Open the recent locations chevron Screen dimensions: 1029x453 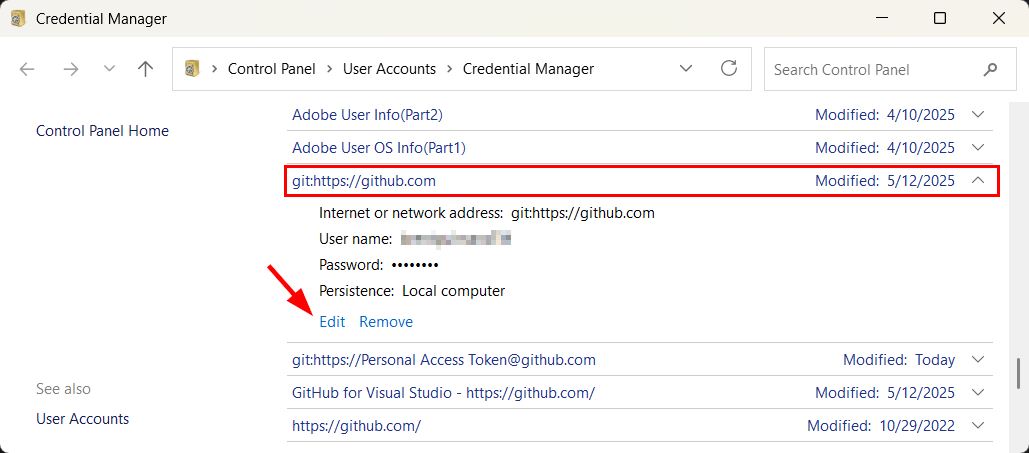(x=109, y=69)
